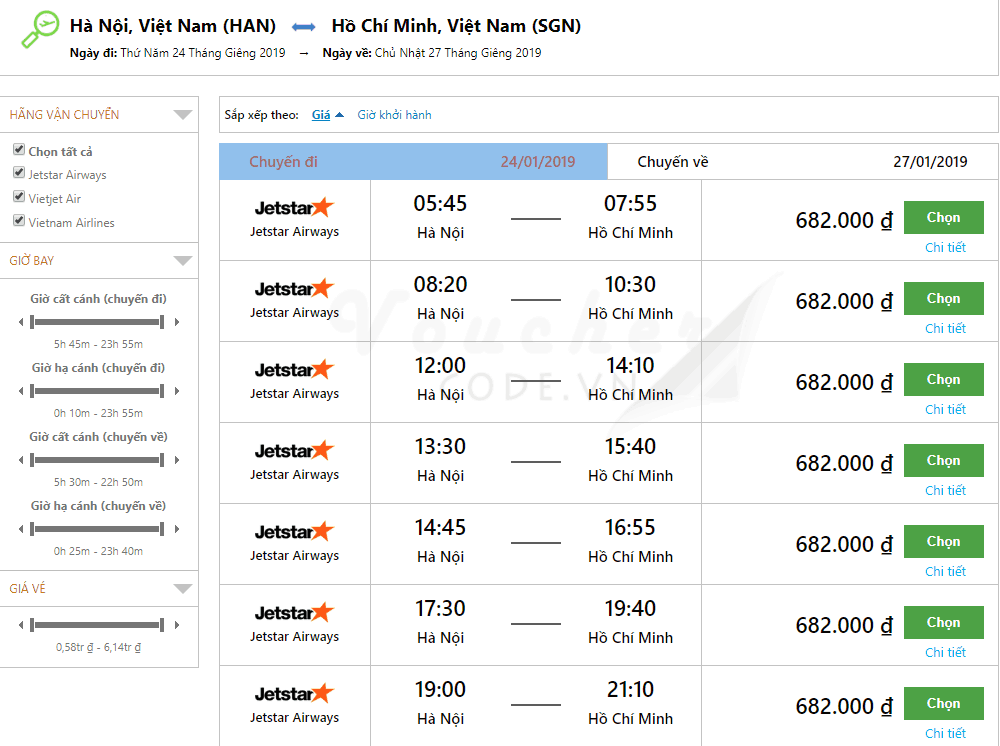
Task: Open Chi tiết for the 14:45 flight
Action: click(x=945, y=571)
